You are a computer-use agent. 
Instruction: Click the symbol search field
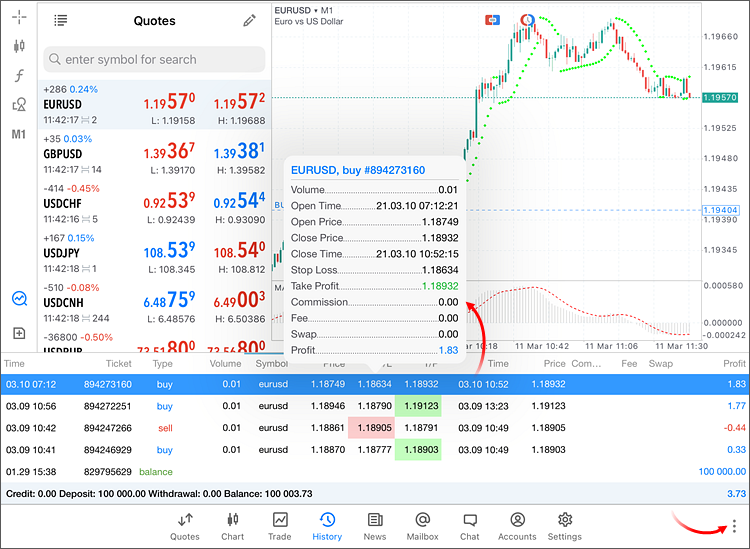(x=154, y=59)
